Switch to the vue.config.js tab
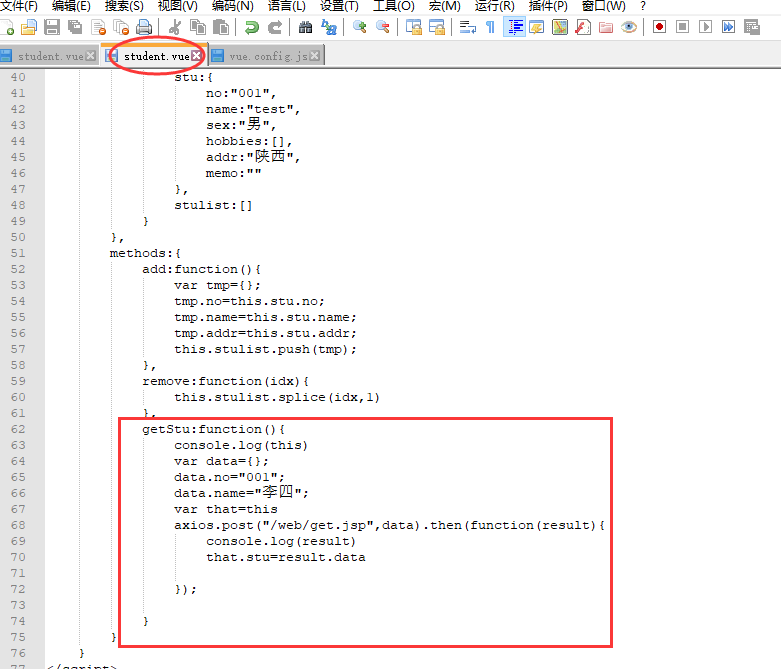Image resolution: width=781 pixels, height=669 pixels. click(x=268, y=56)
